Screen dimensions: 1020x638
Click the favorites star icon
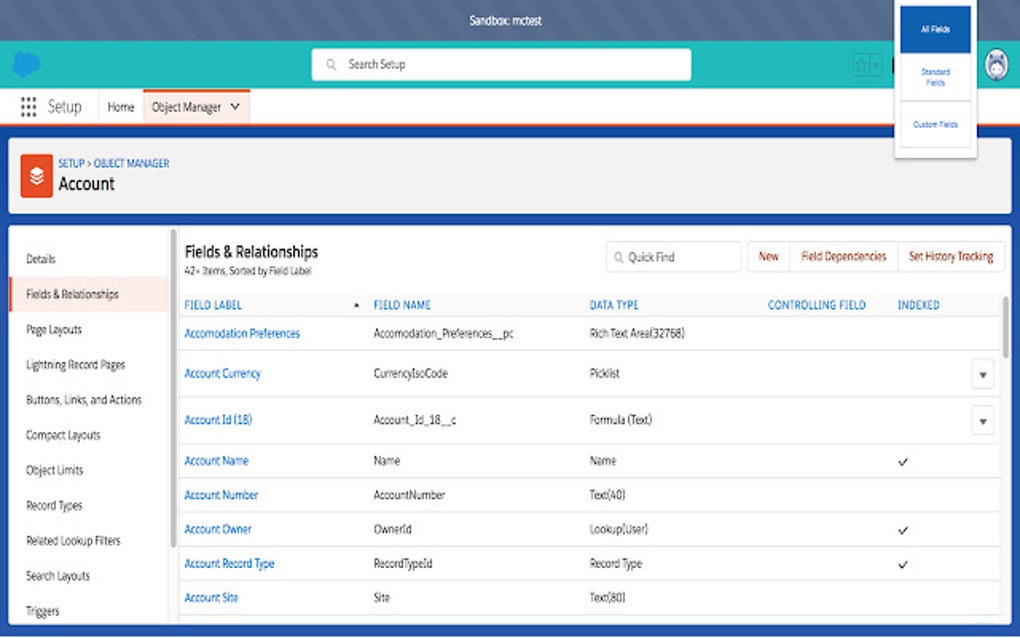coord(860,63)
